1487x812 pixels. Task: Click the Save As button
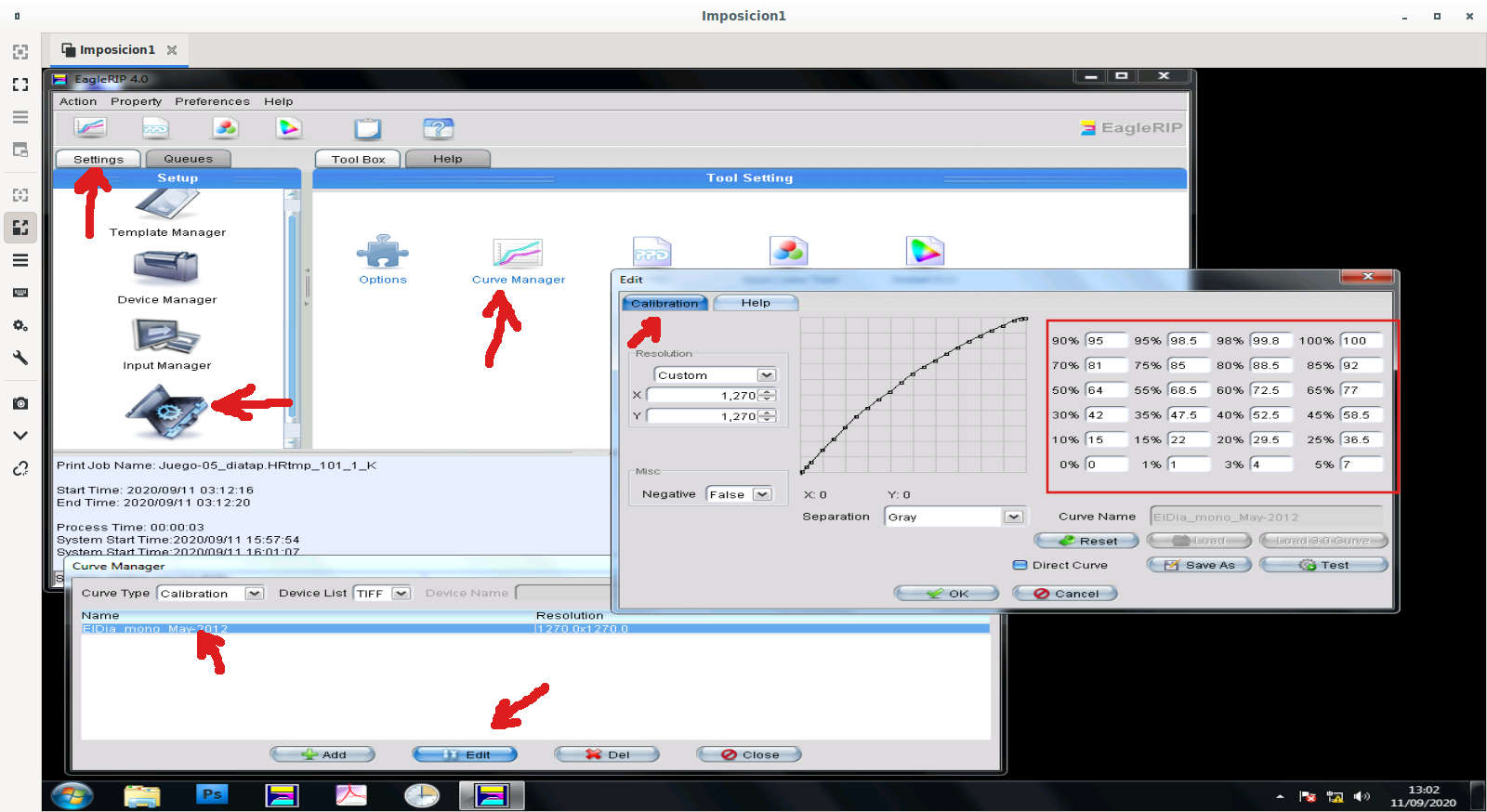click(x=1202, y=565)
